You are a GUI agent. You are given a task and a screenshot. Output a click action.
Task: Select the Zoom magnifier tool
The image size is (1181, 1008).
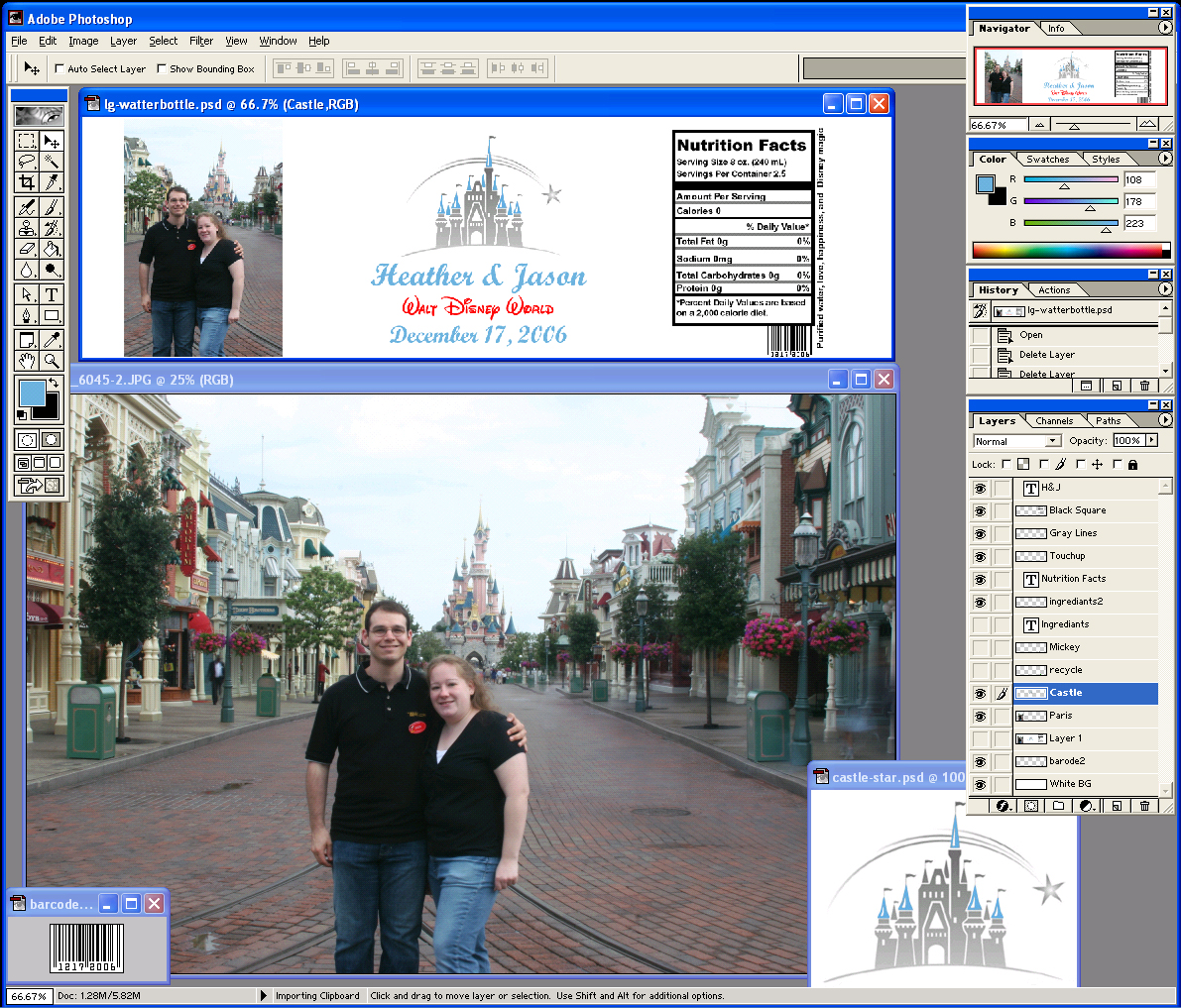52,361
